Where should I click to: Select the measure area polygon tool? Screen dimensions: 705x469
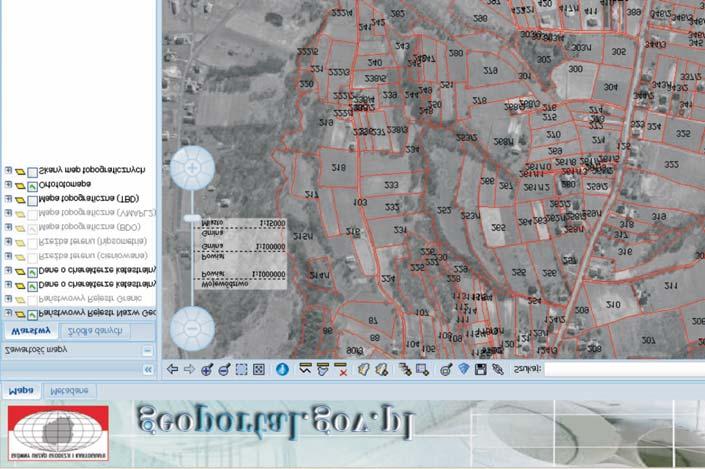click(x=323, y=369)
